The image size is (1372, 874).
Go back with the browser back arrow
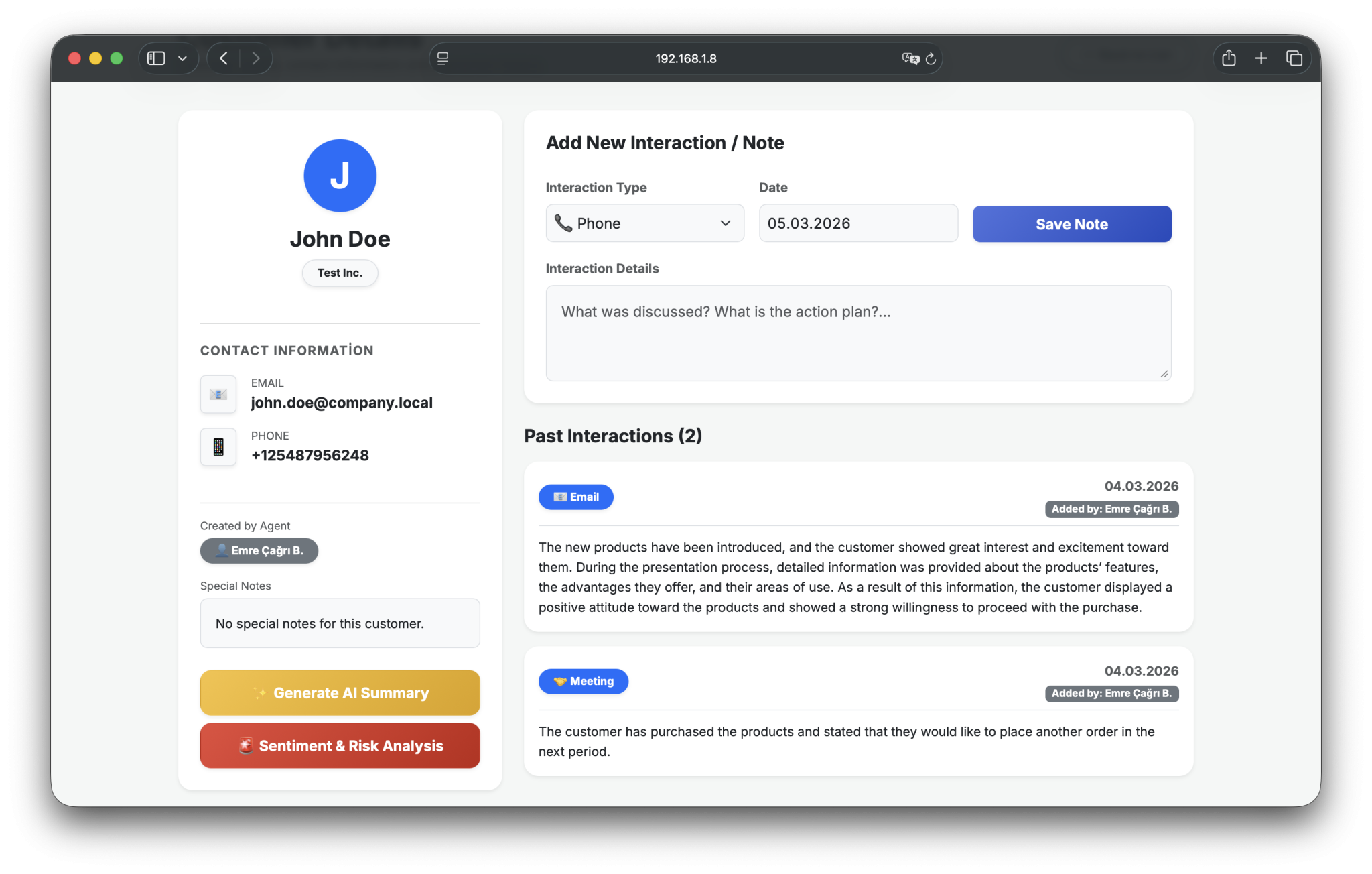224,58
